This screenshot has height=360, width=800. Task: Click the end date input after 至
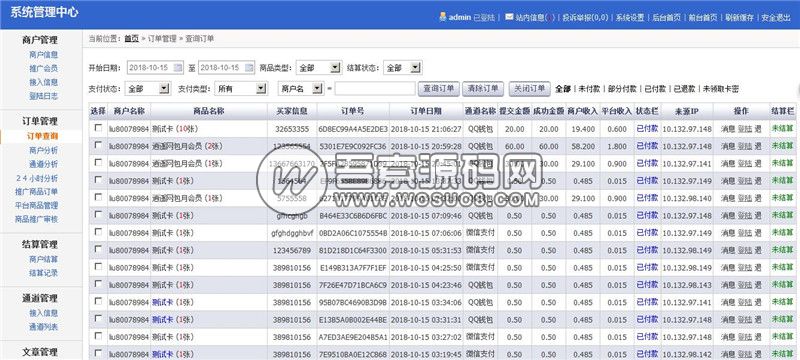pos(226,67)
